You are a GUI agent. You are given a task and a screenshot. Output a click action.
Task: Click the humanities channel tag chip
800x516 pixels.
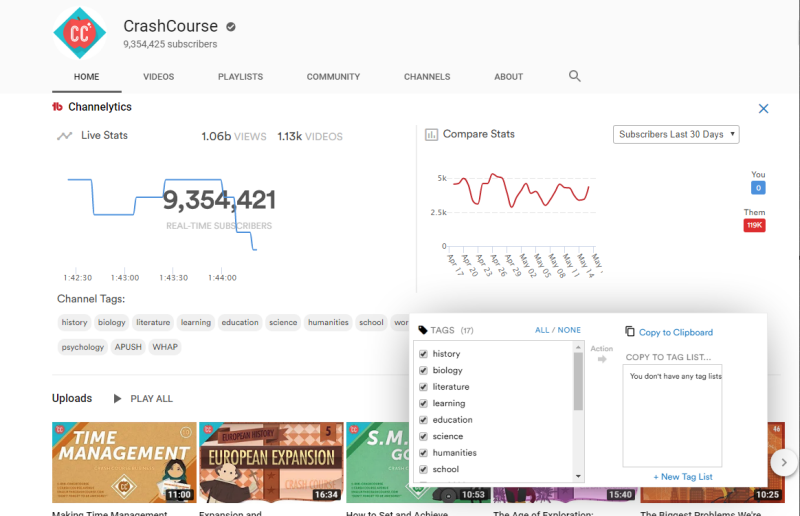(328, 323)
